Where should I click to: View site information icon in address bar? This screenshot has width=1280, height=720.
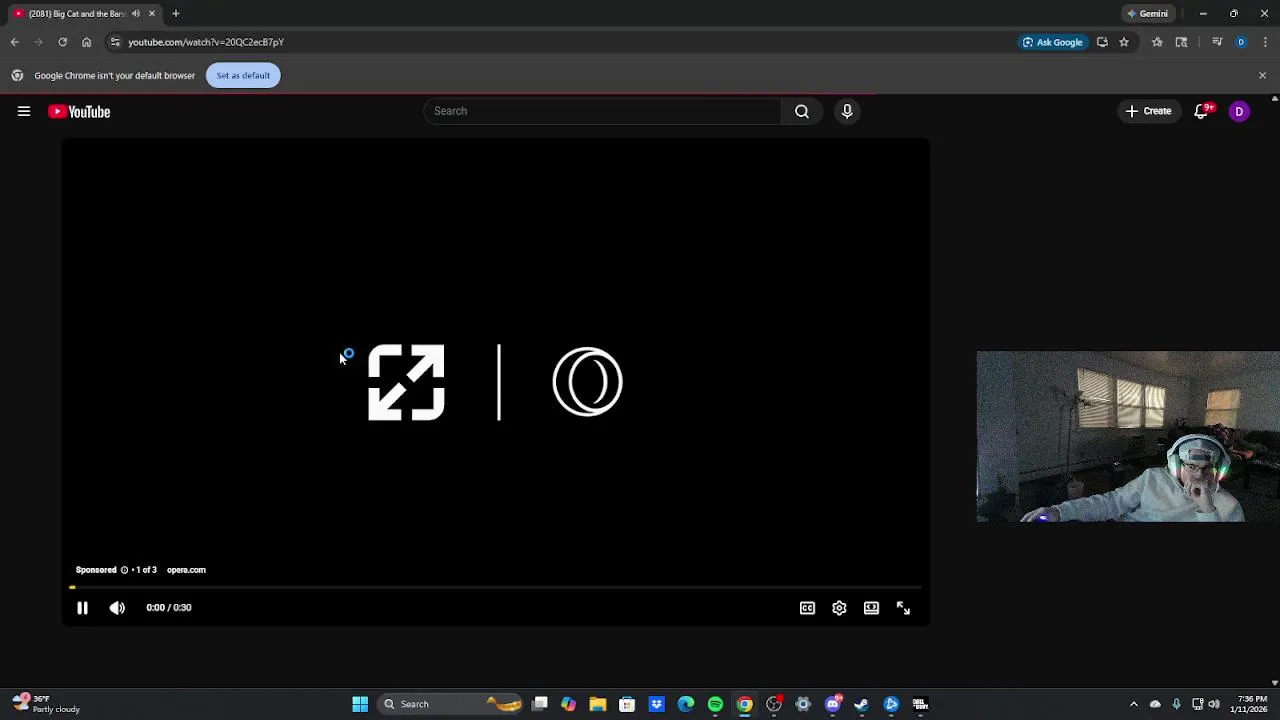click(x=115, y=42)
